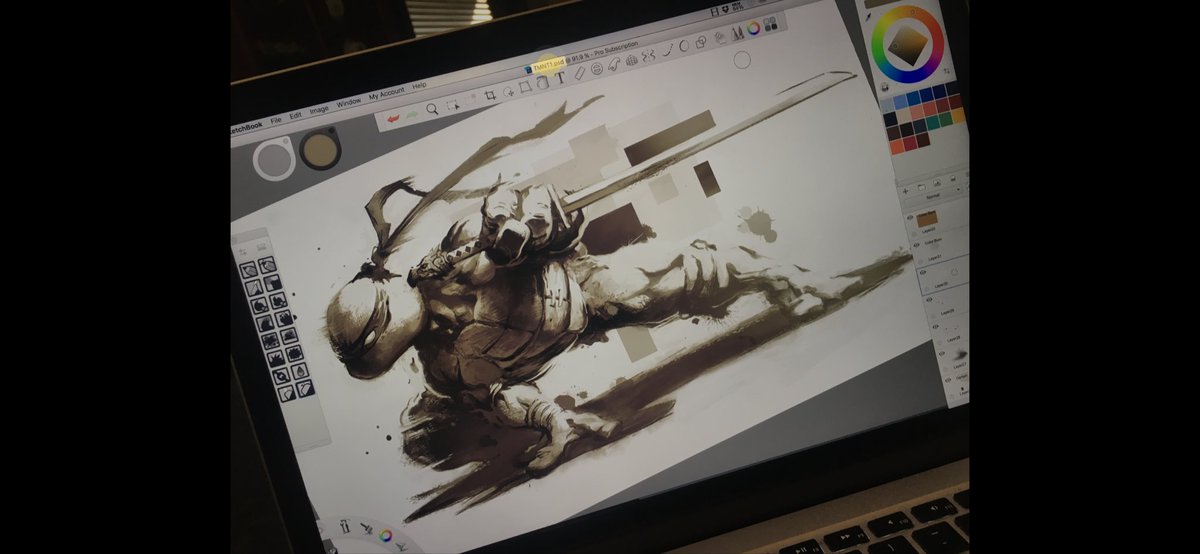The height and width of the screenshot is (554, 1200).
Task: Open the Window menu
Action: (x=349, y=102)
